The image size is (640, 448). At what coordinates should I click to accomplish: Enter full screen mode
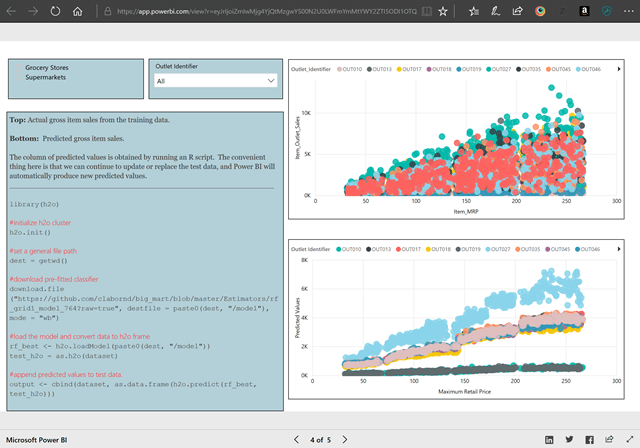pos(630,439)
